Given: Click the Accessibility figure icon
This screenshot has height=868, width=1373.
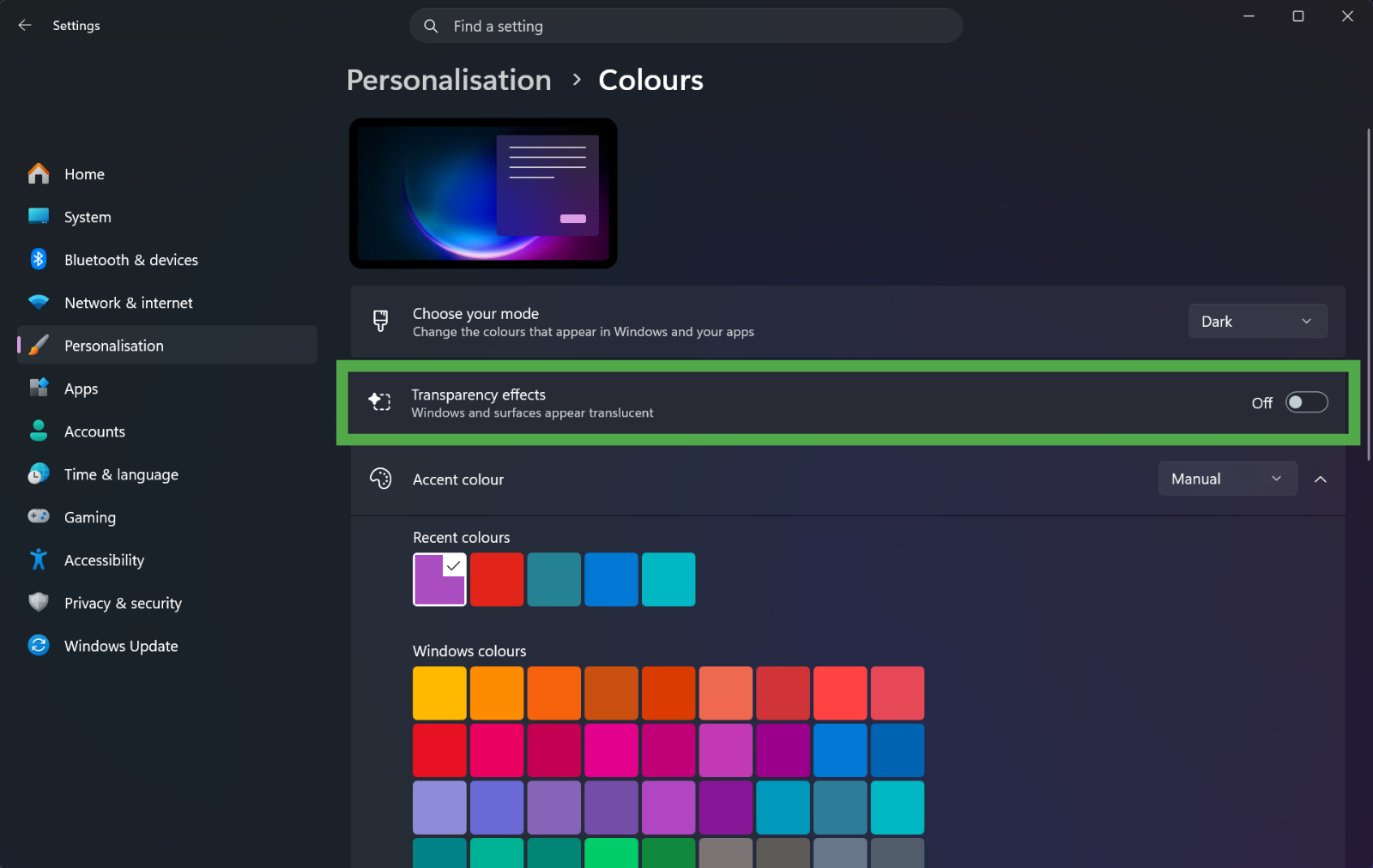Looking at the screenshot, I should click(x=39, y=559).
